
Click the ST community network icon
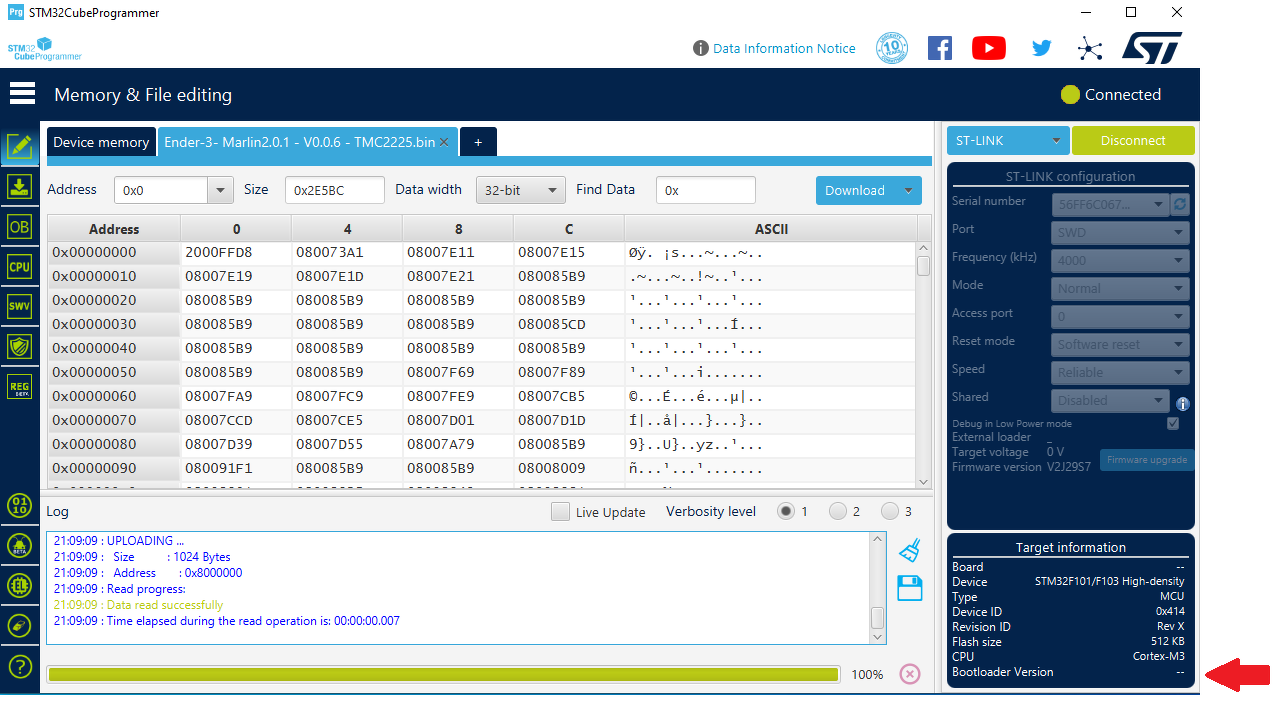click(x=1089, y=48)
